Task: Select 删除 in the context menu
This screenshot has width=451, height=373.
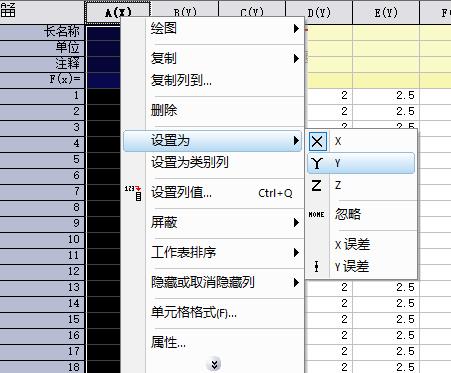Action: click(213, 110)
